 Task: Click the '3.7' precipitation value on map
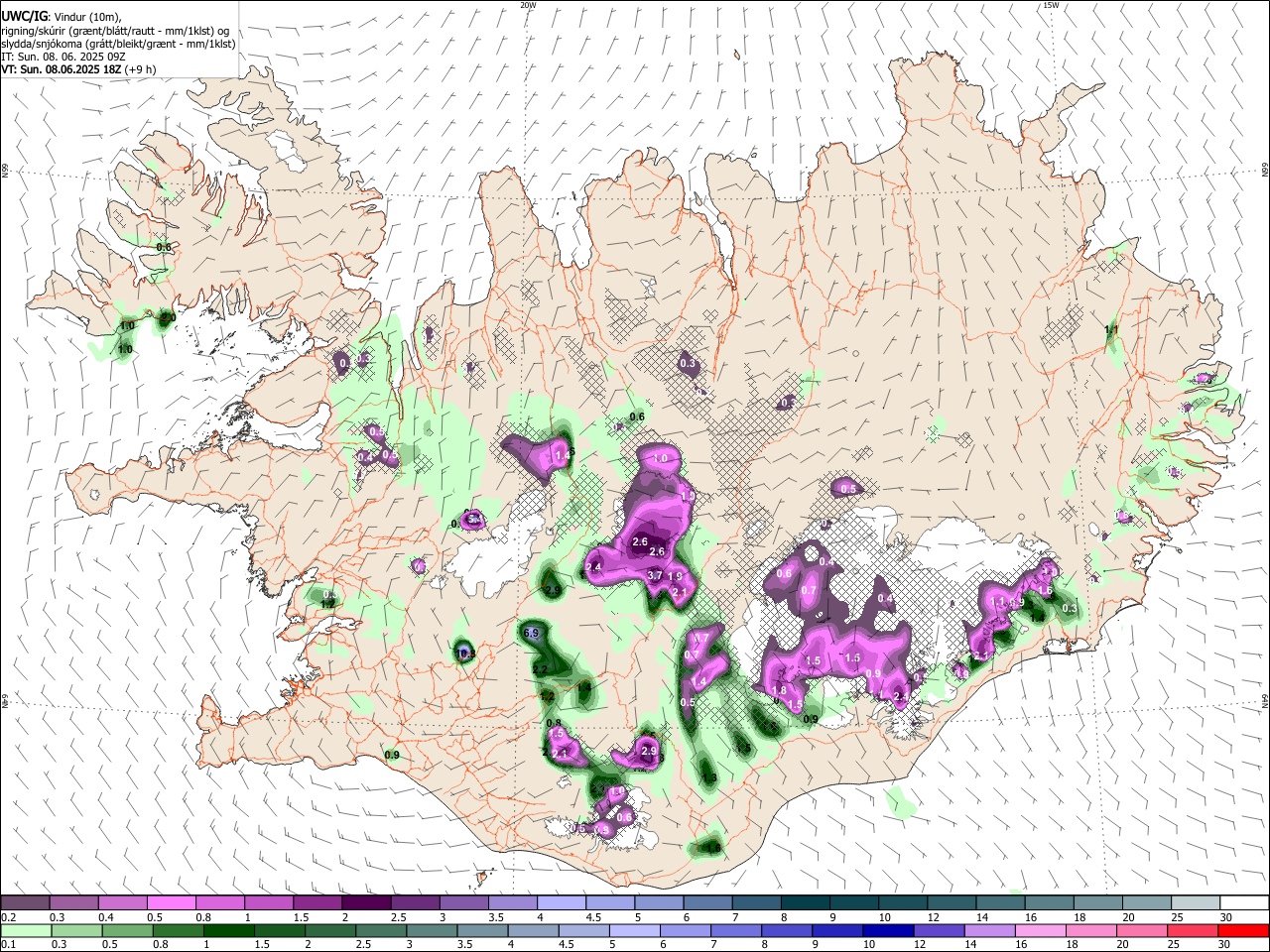(x=655, y=575)
